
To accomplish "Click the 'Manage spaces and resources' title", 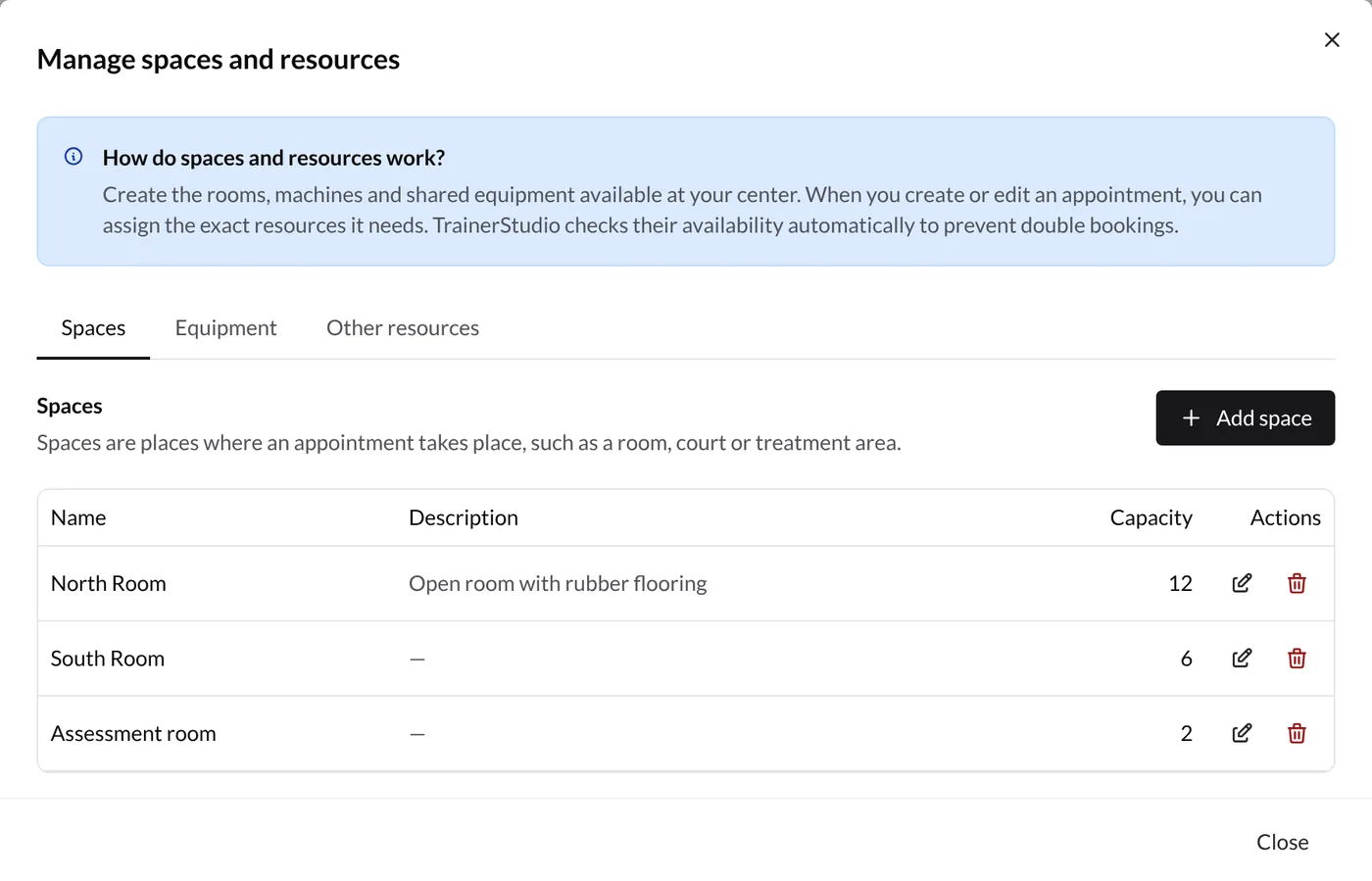I will [219, 60].
